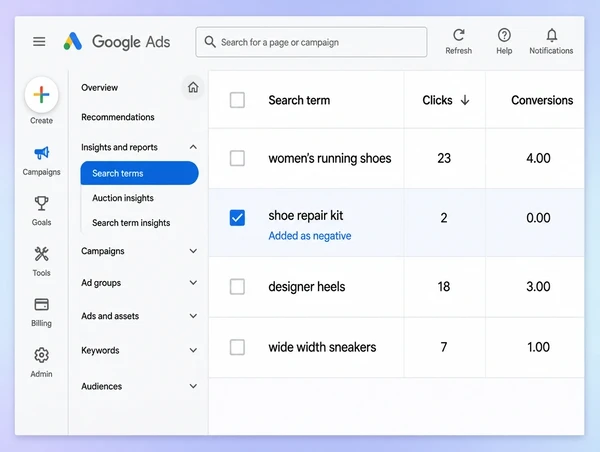Click the home icon beside Overview
The height and width of the screenshot is (452, 600).
pos(193,88)
